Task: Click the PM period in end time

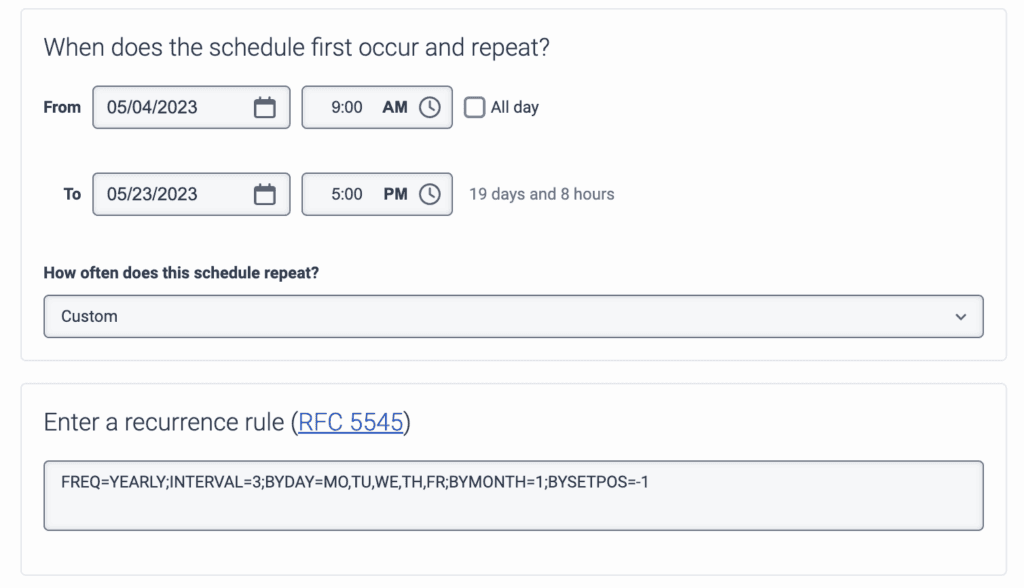Action: 395,195
